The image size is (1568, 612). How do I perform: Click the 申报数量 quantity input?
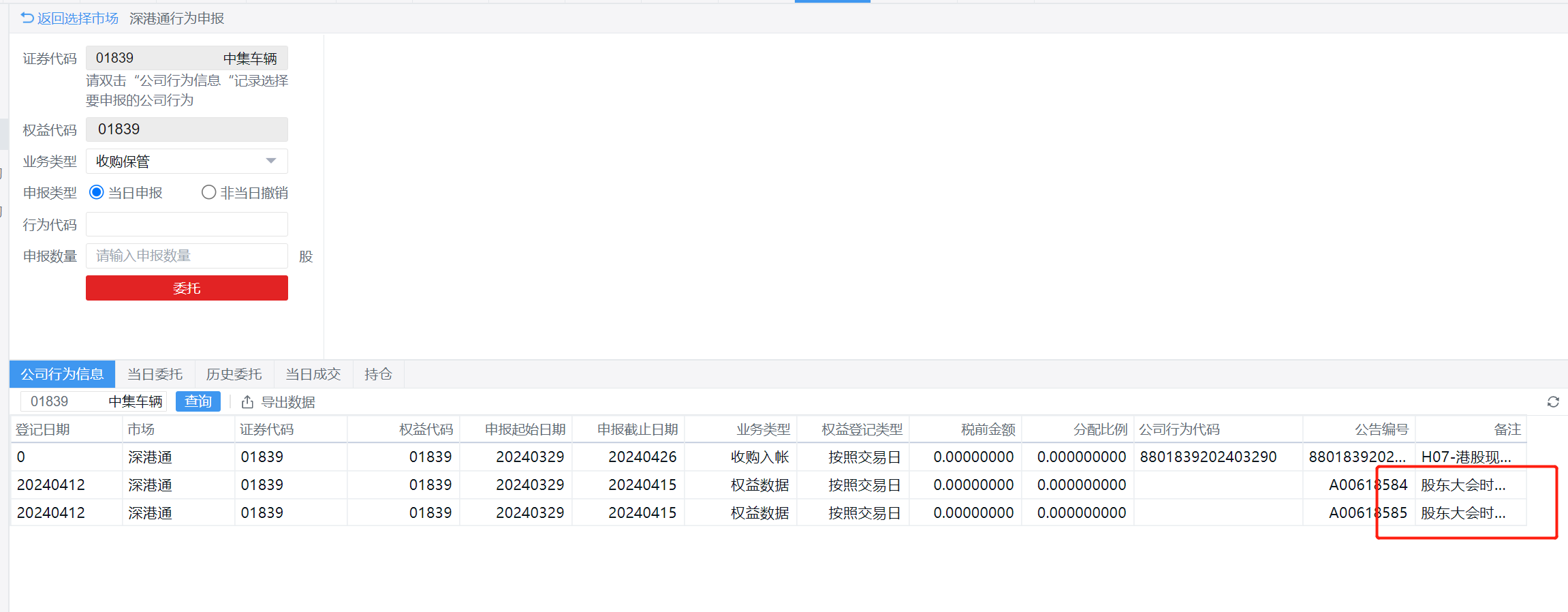click(187, 256)
